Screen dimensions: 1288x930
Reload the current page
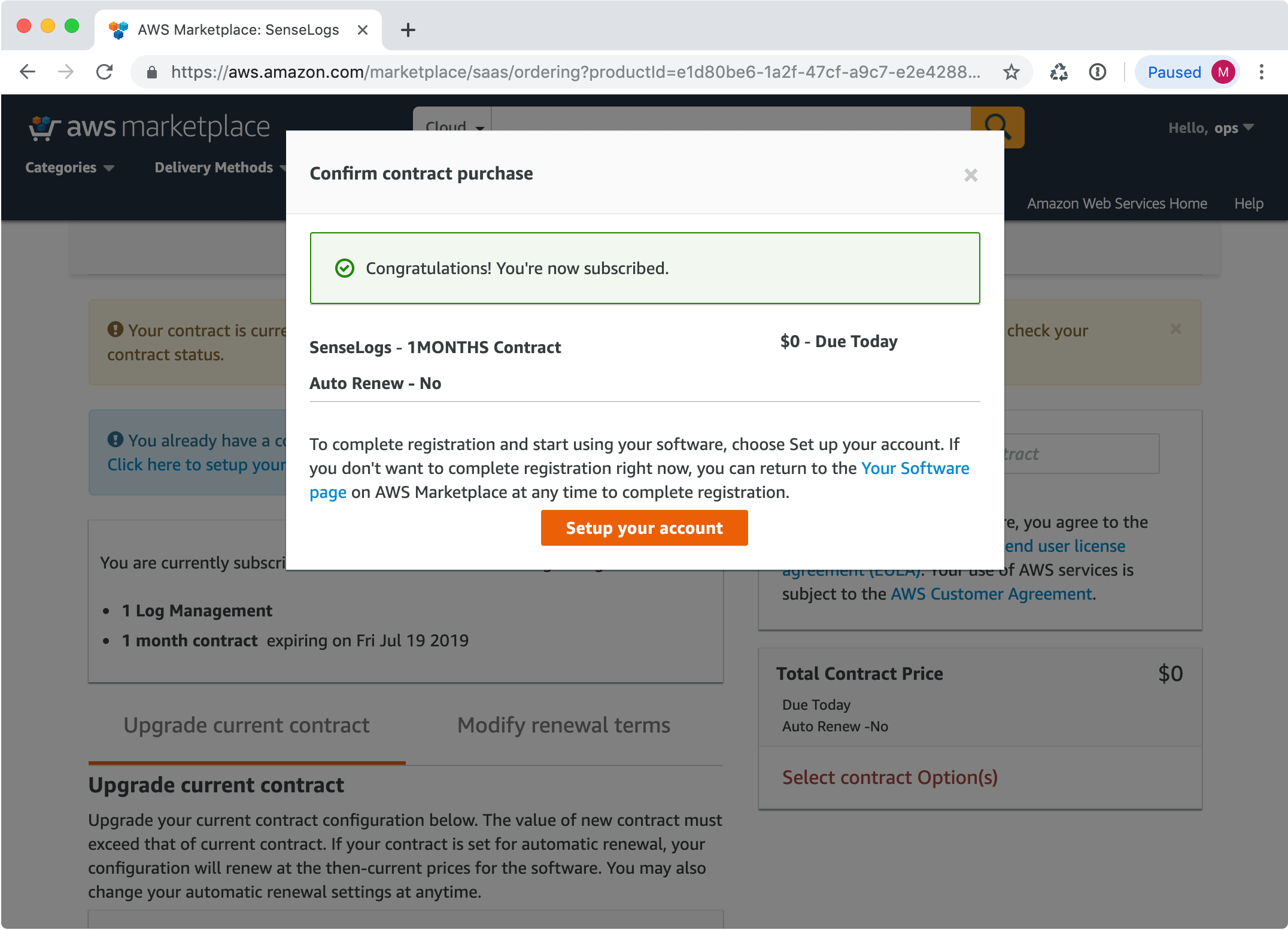pos(105,72)
